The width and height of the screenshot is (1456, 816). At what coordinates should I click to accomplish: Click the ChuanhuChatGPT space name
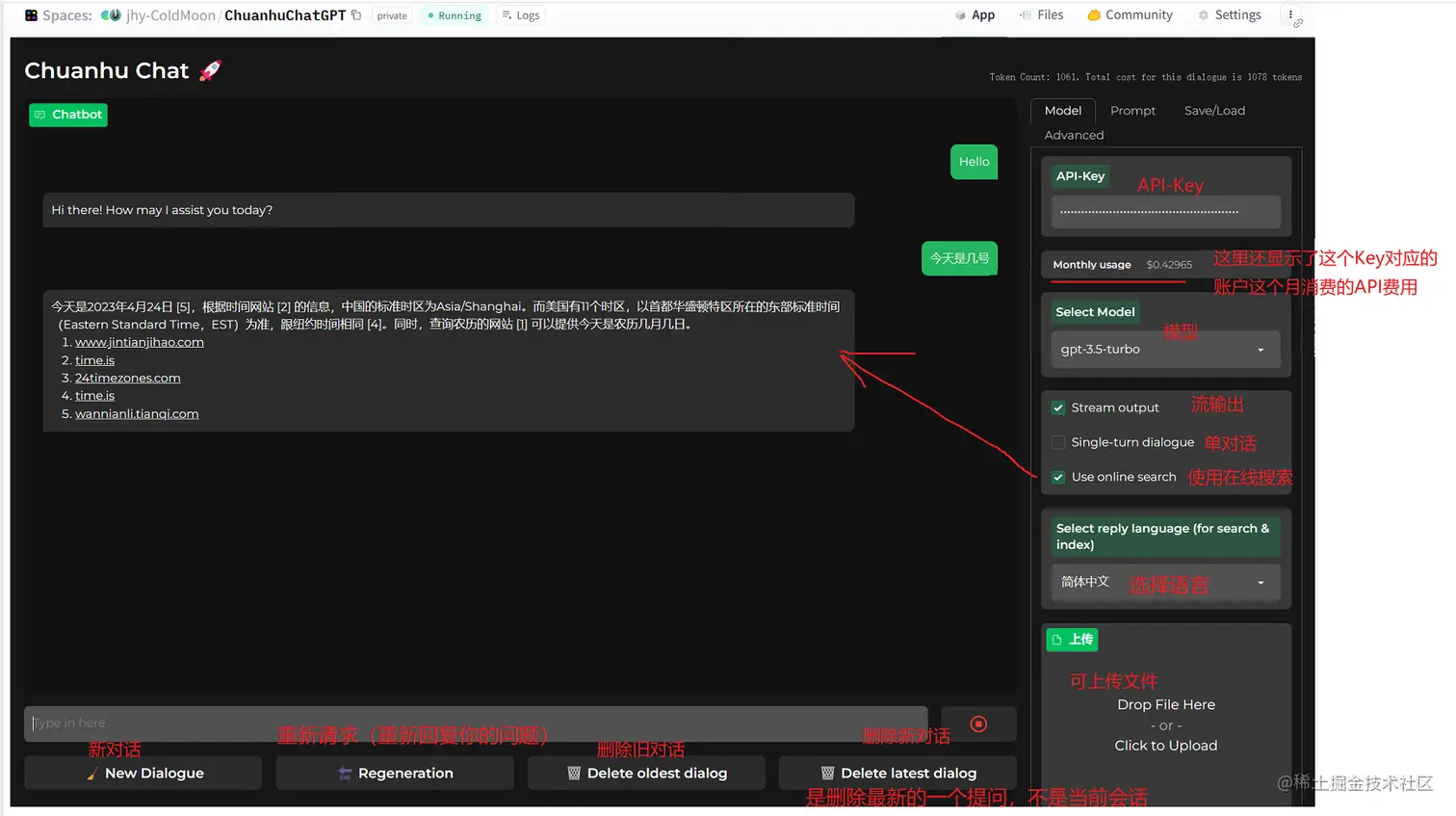(x=285, y=15)
